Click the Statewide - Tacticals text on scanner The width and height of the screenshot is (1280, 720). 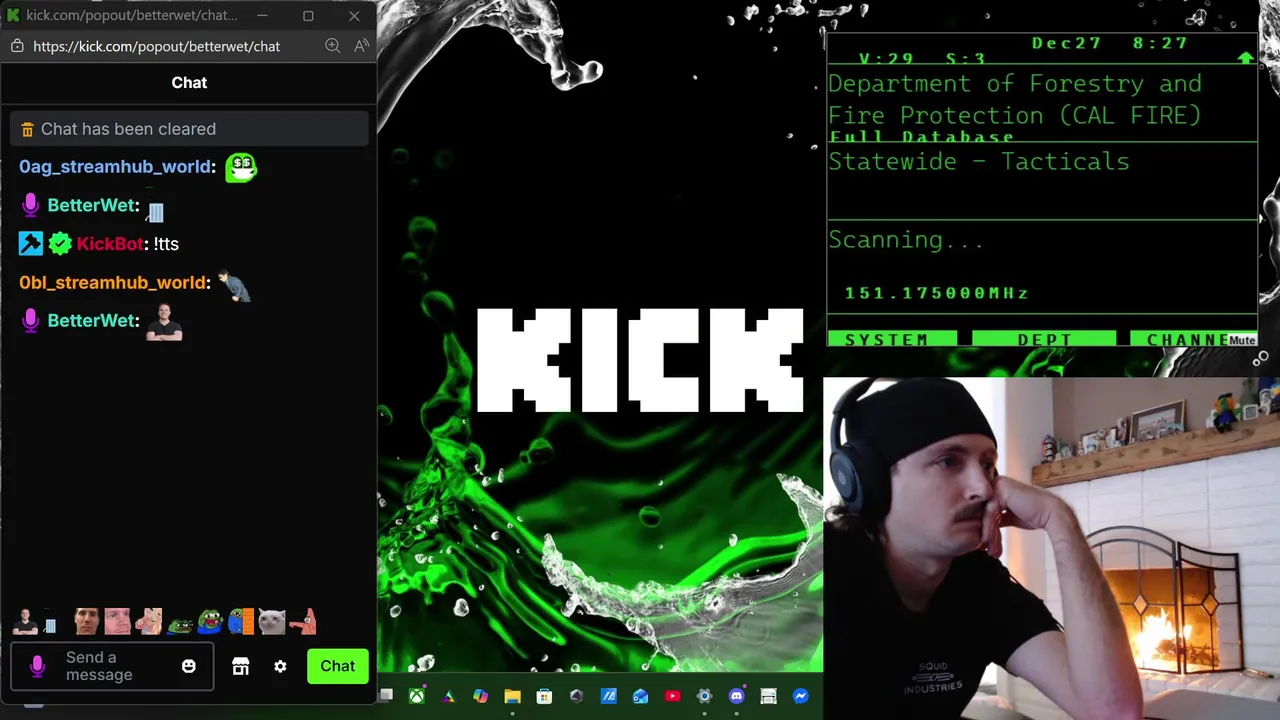click(979, 162)
